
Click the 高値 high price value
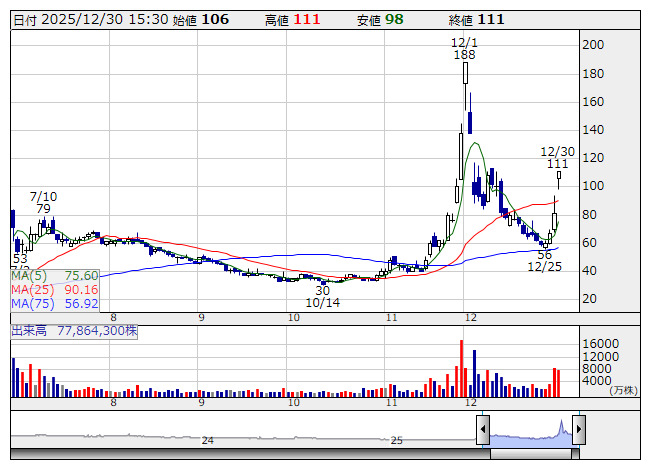[306, 19]
